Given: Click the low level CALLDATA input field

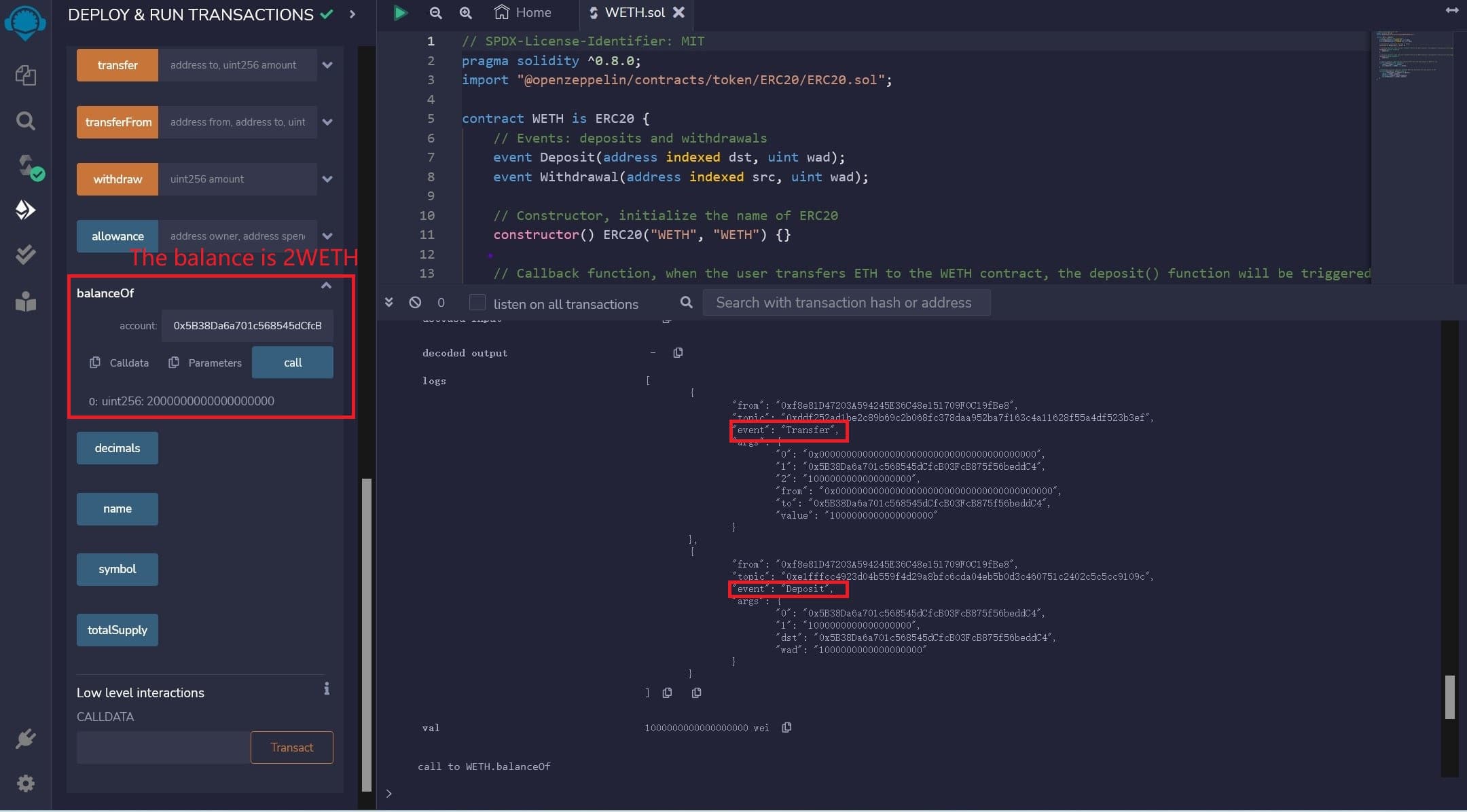Looking at the screenshot, I should [164, 748].
